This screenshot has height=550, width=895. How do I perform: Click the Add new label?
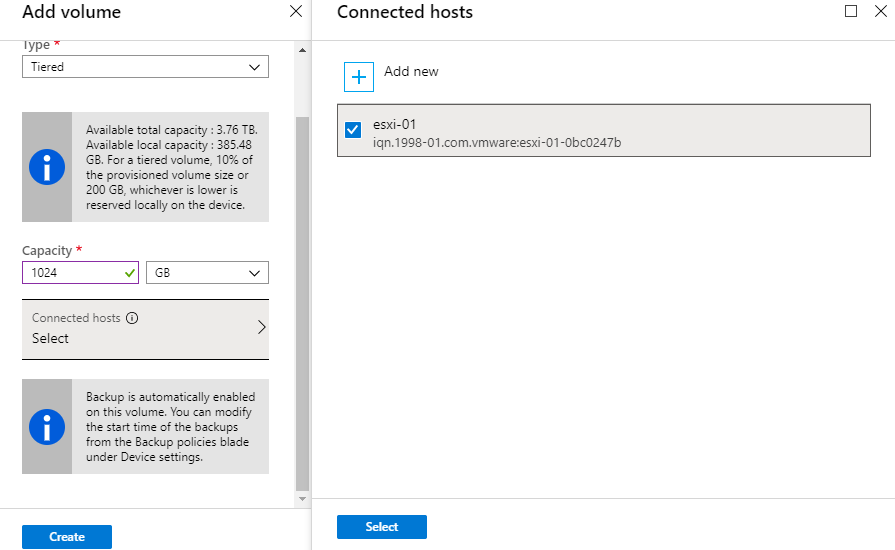pyautogui.click(x=411, y=71)
